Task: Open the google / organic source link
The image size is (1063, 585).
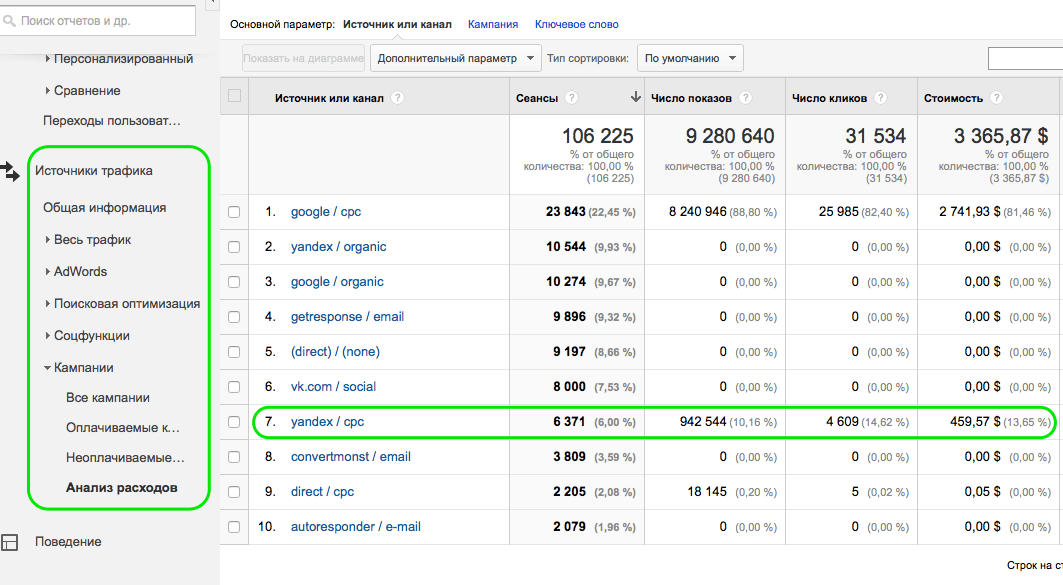Action: tap(337, 281)
